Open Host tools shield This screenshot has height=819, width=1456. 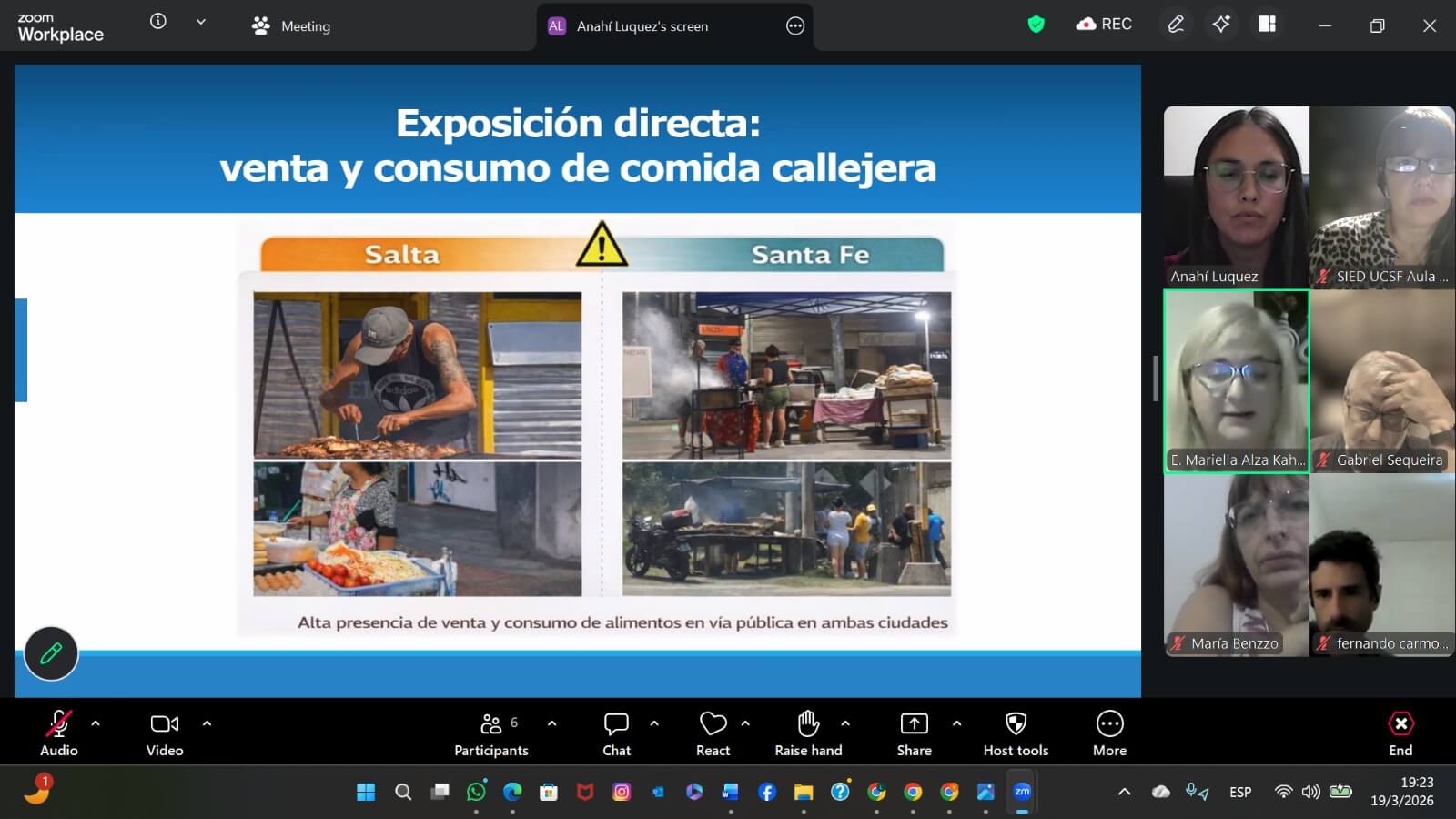coord(1016,733)
